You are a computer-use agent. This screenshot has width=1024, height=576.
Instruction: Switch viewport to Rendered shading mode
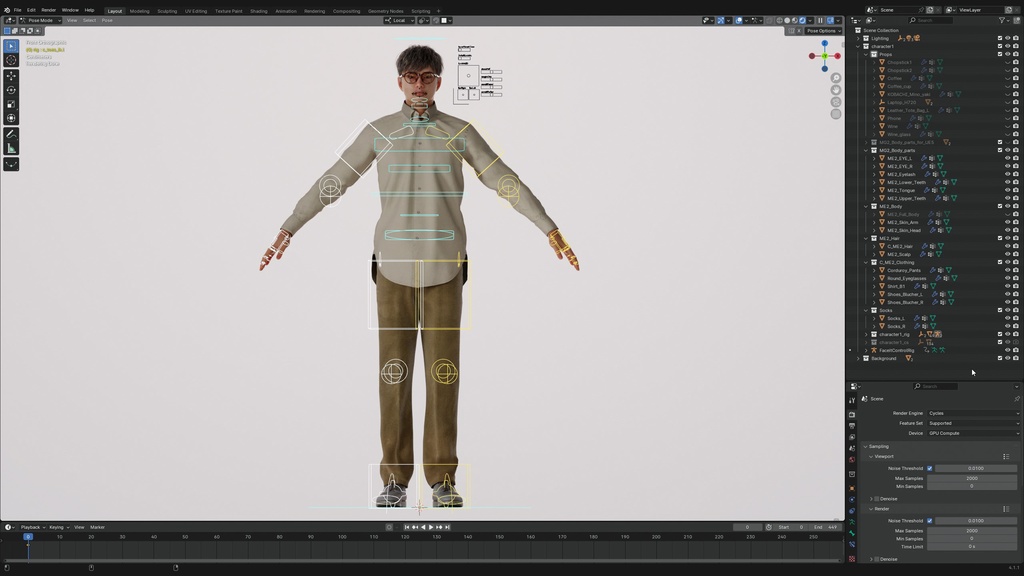tap(802, 20)
